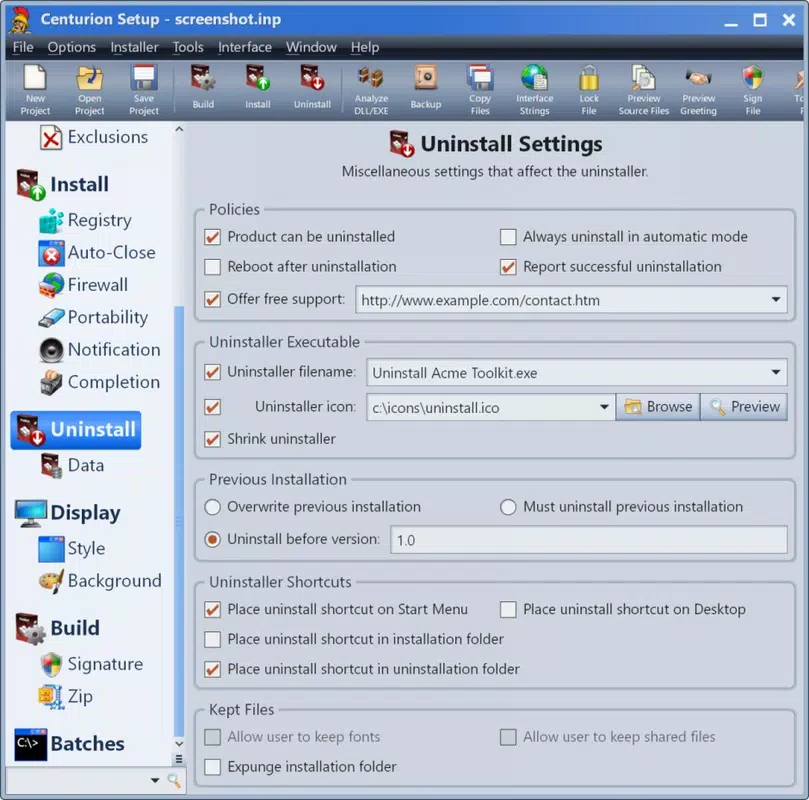This screenshot has width=809, height=800.
Task: Click the Copy Files toolbar icon
Action: point(480,90)
